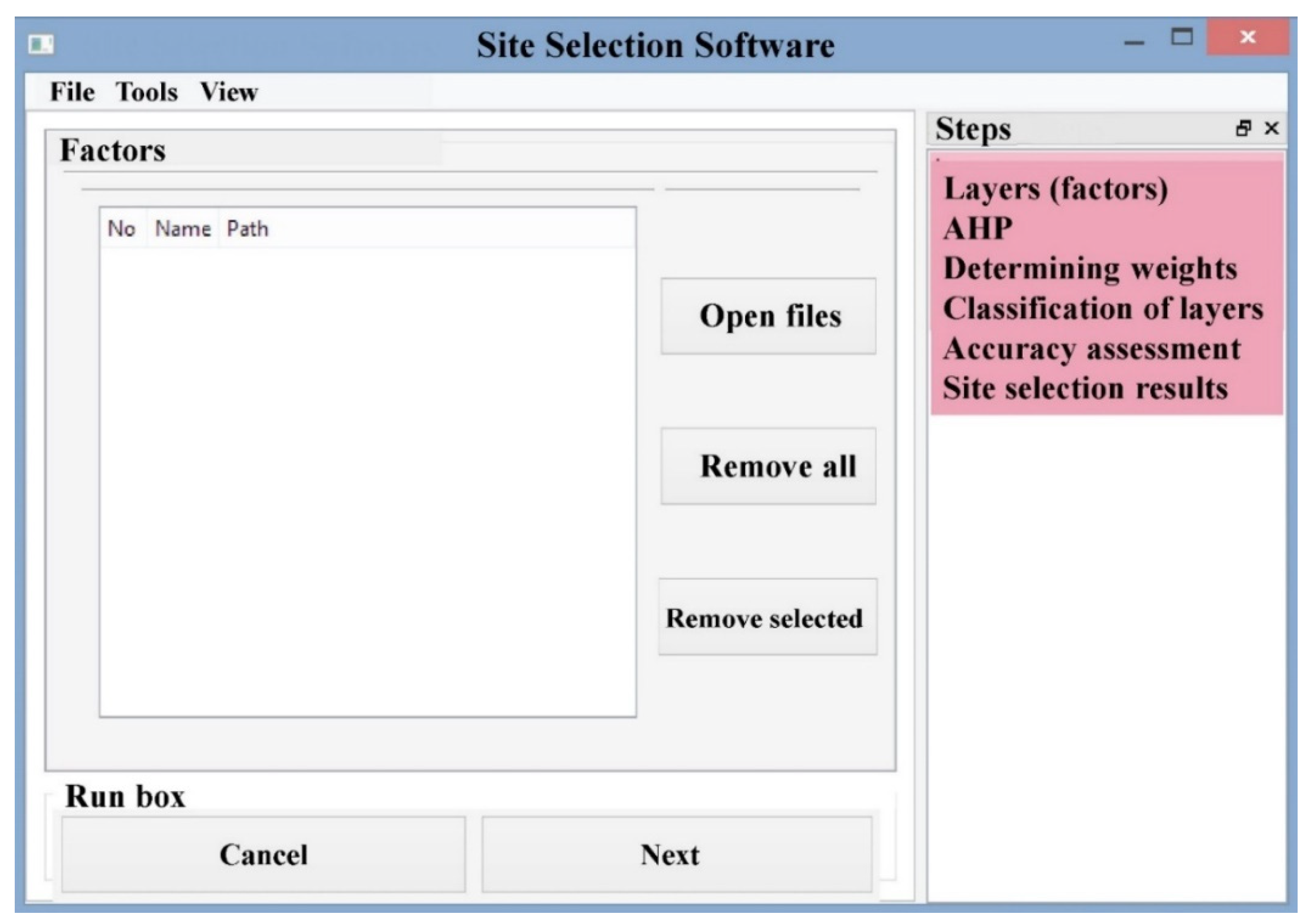Close the Steps panel

click(1272, 128)
